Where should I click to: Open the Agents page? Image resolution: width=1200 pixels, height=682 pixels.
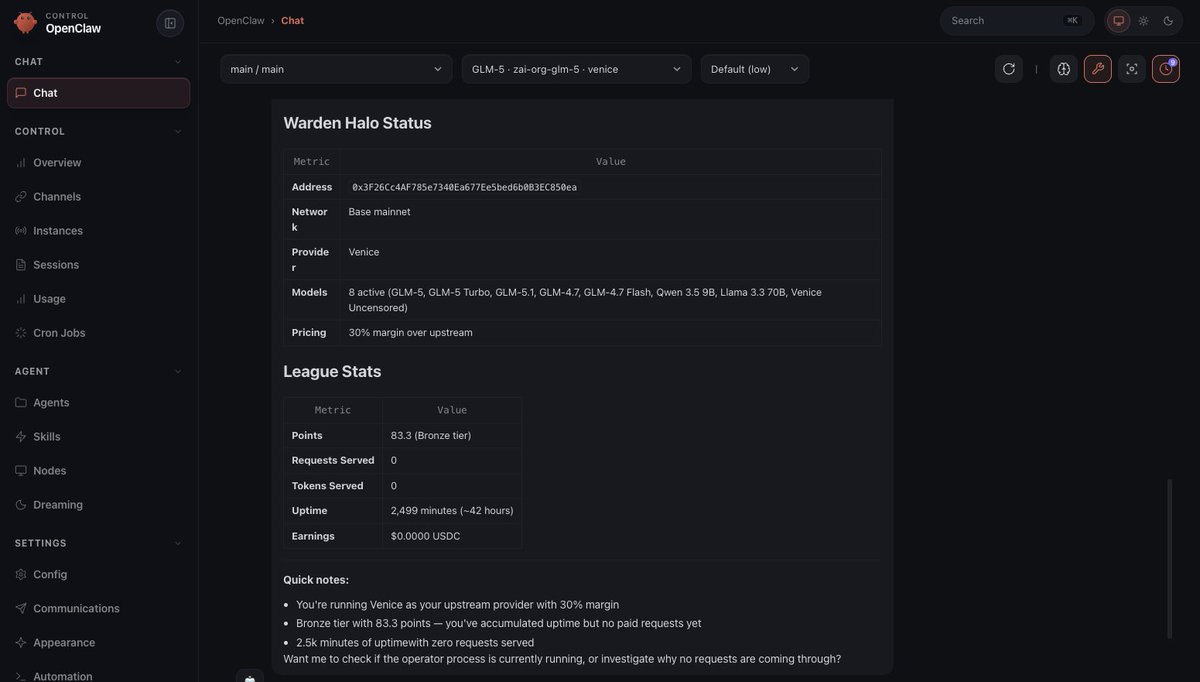pyautogui.click(x=98, y=403)
